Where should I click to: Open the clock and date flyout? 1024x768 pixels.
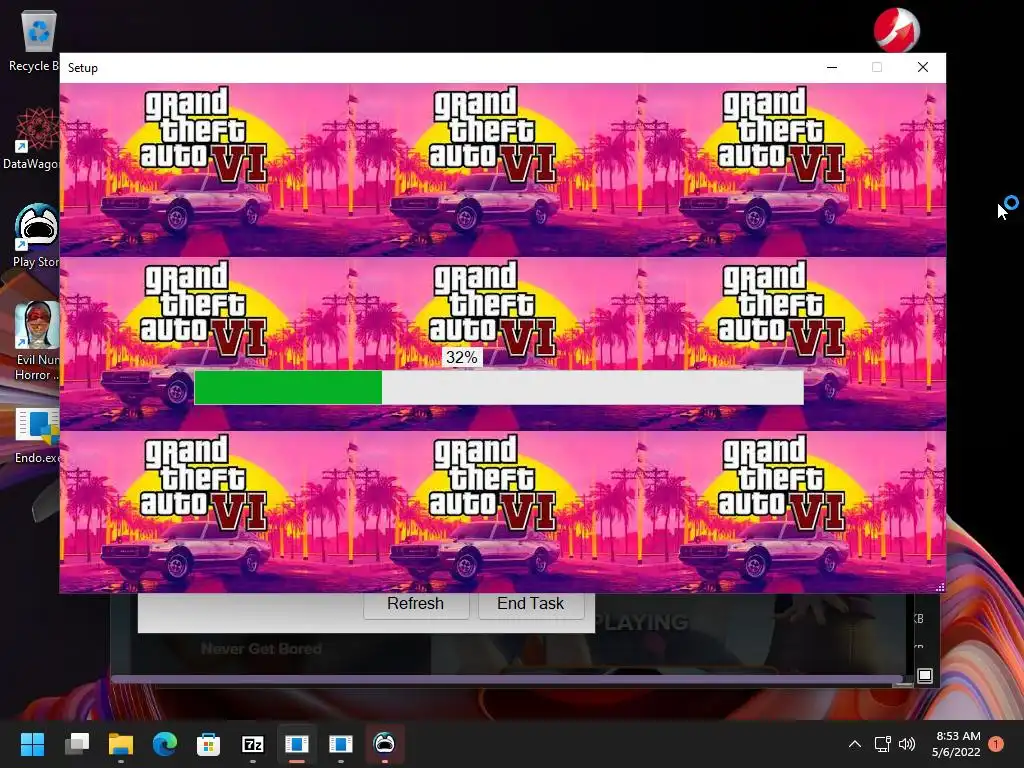click(956, 744)
